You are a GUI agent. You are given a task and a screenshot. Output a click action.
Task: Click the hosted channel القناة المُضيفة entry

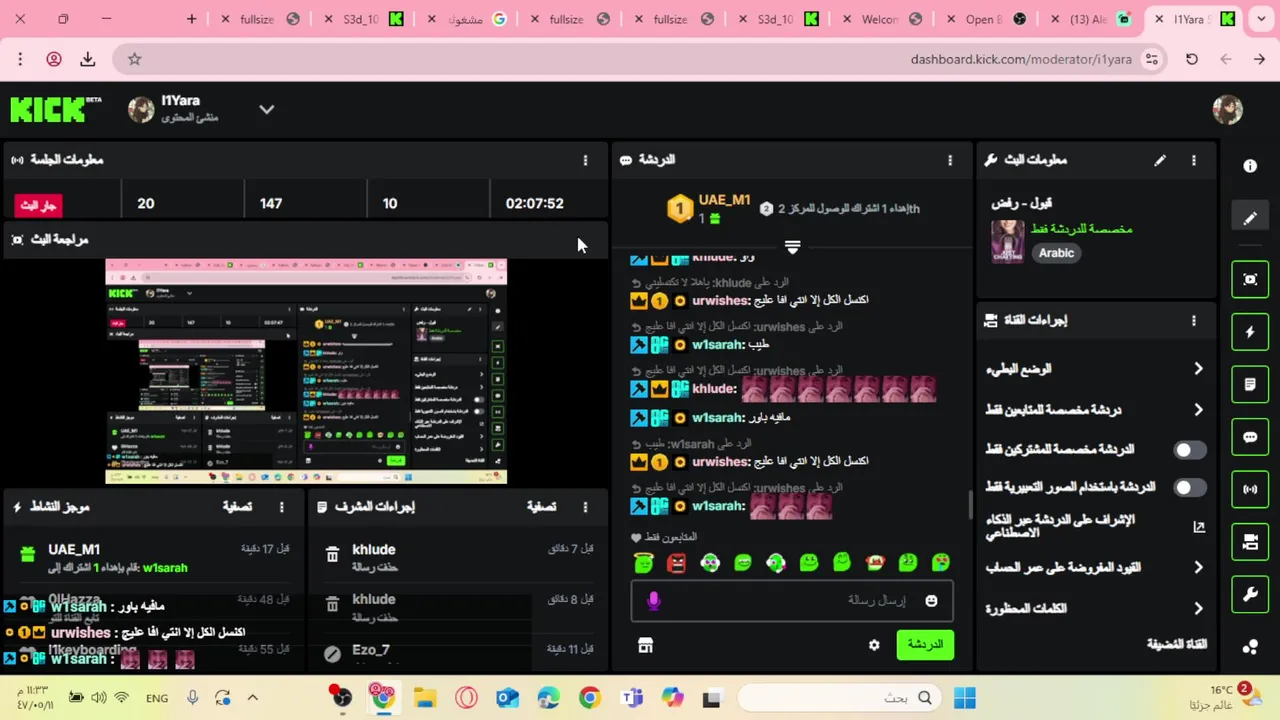coord(1177,644)
